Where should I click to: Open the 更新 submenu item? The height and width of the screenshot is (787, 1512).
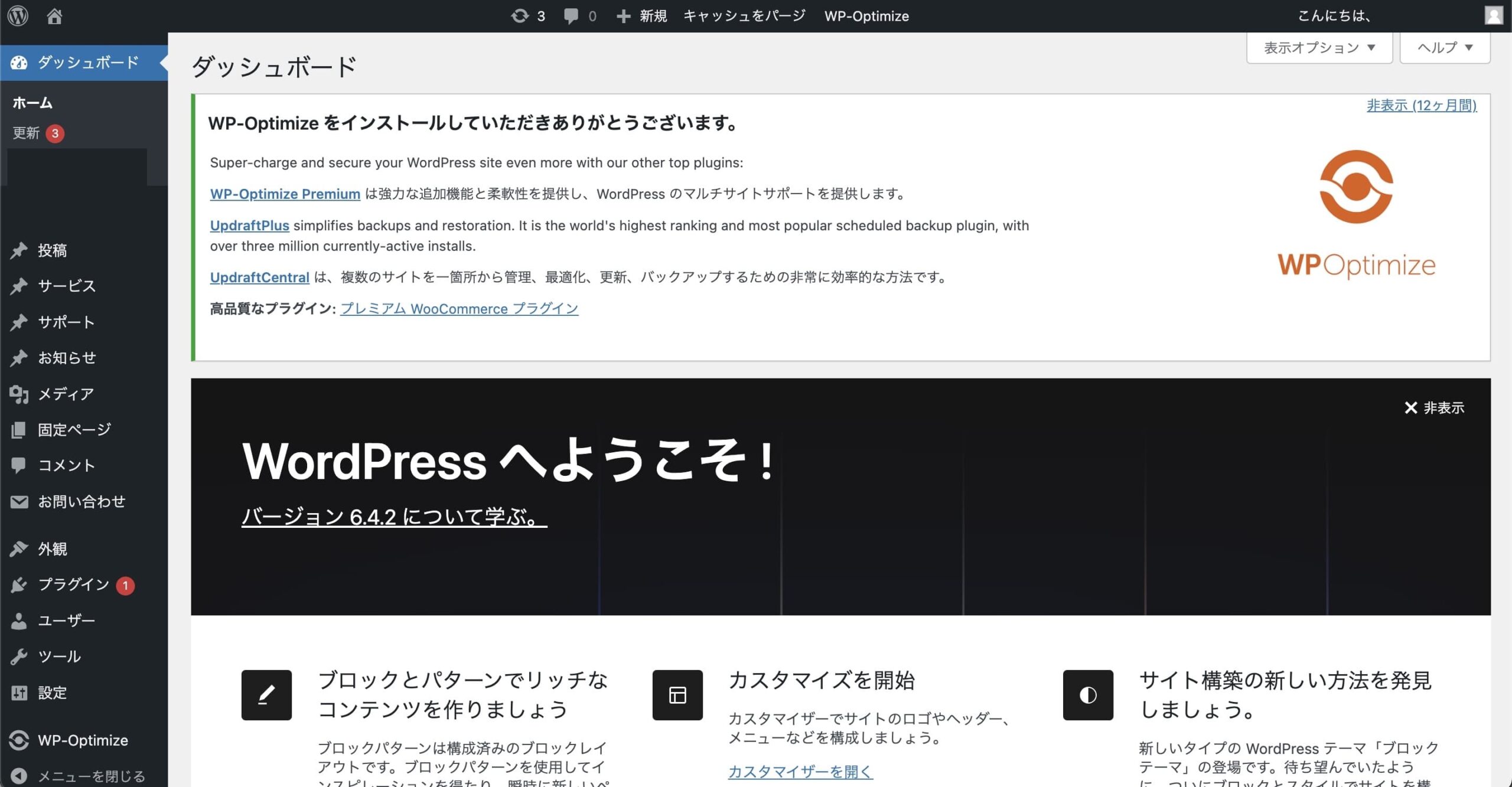pyautogui.click(x=26, y=133)
